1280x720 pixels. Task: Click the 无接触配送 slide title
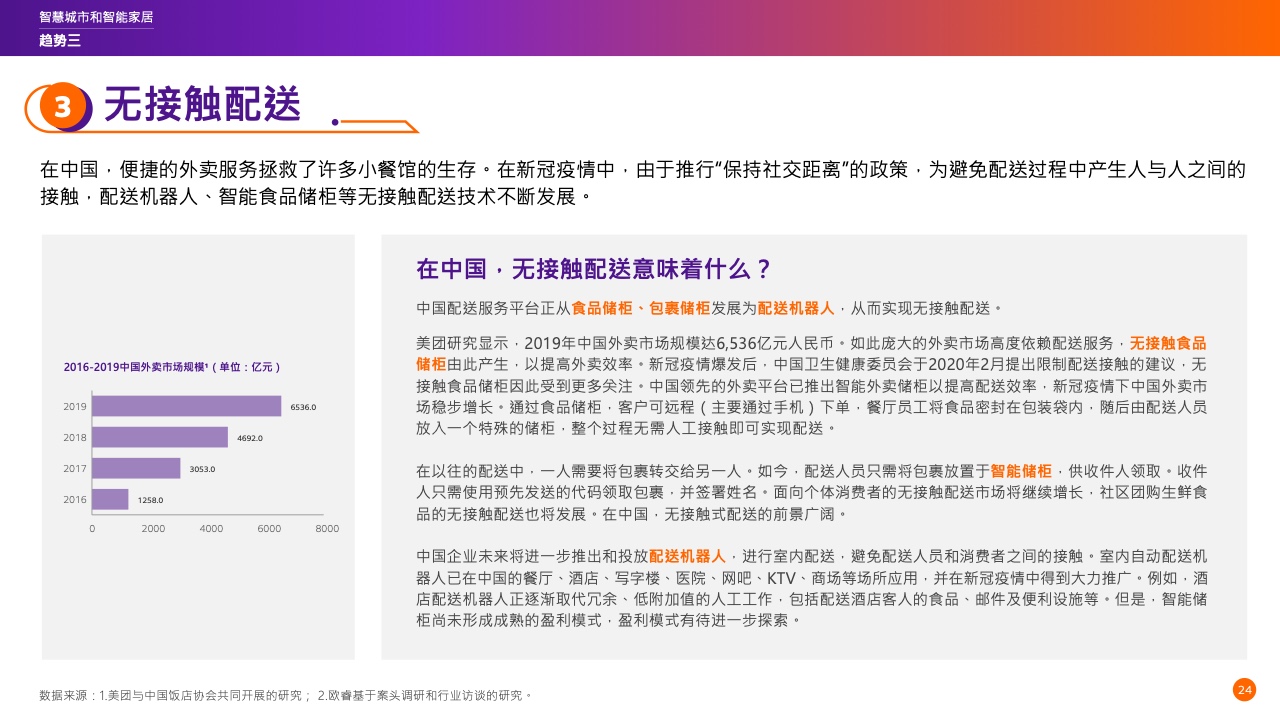pos(202,105)
